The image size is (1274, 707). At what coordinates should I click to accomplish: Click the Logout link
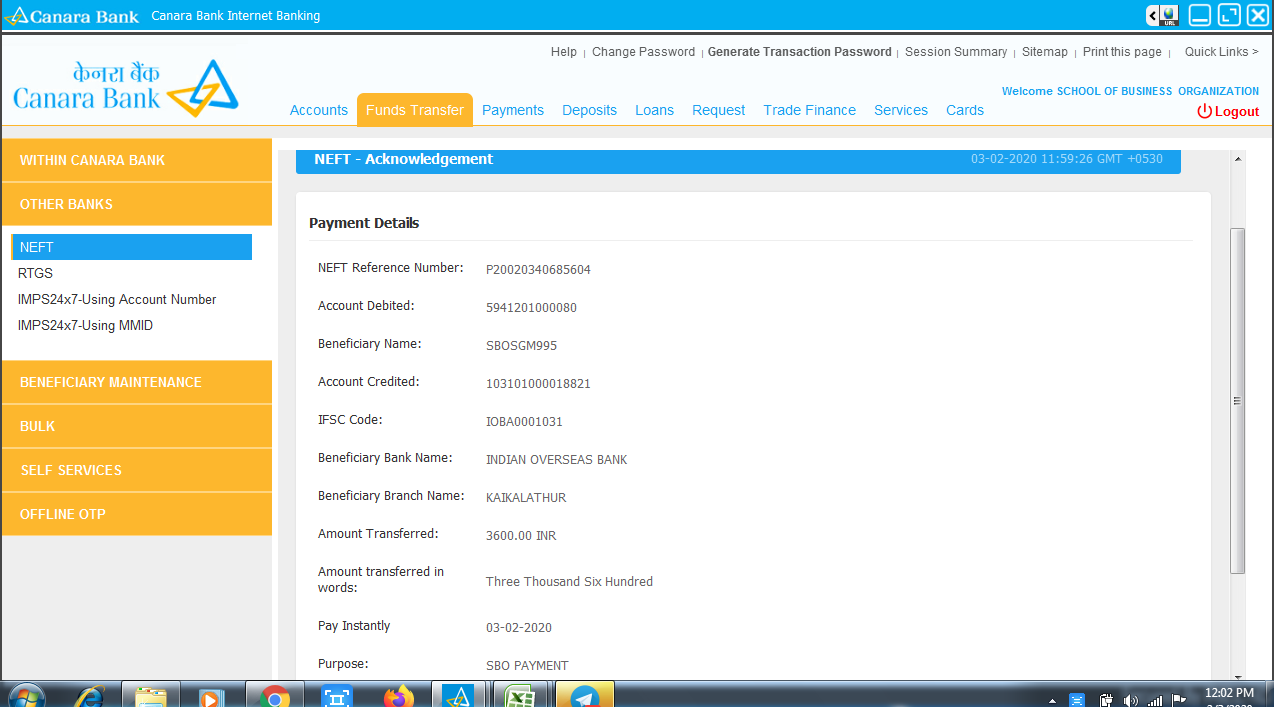[1237, 111]
